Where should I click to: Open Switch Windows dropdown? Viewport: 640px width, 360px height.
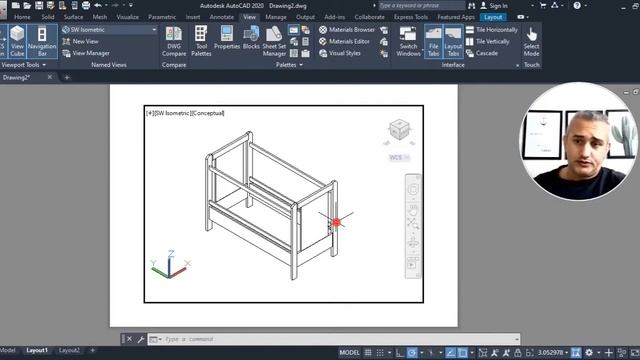408,41
